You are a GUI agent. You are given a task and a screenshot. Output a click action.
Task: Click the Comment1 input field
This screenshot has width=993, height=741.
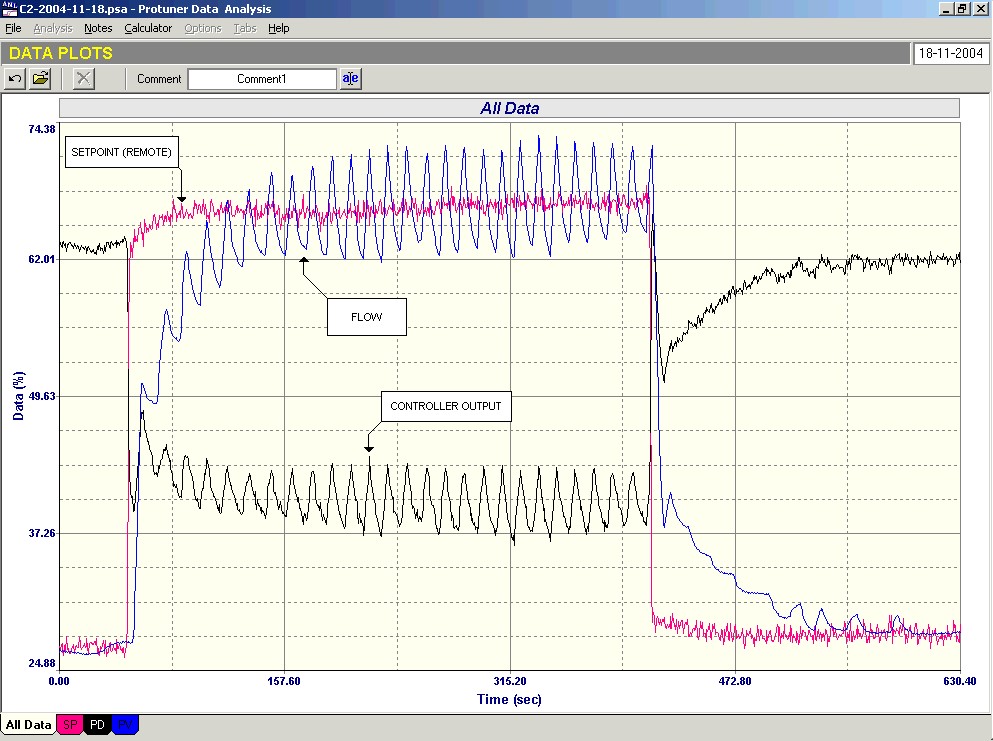pos(262,79)
